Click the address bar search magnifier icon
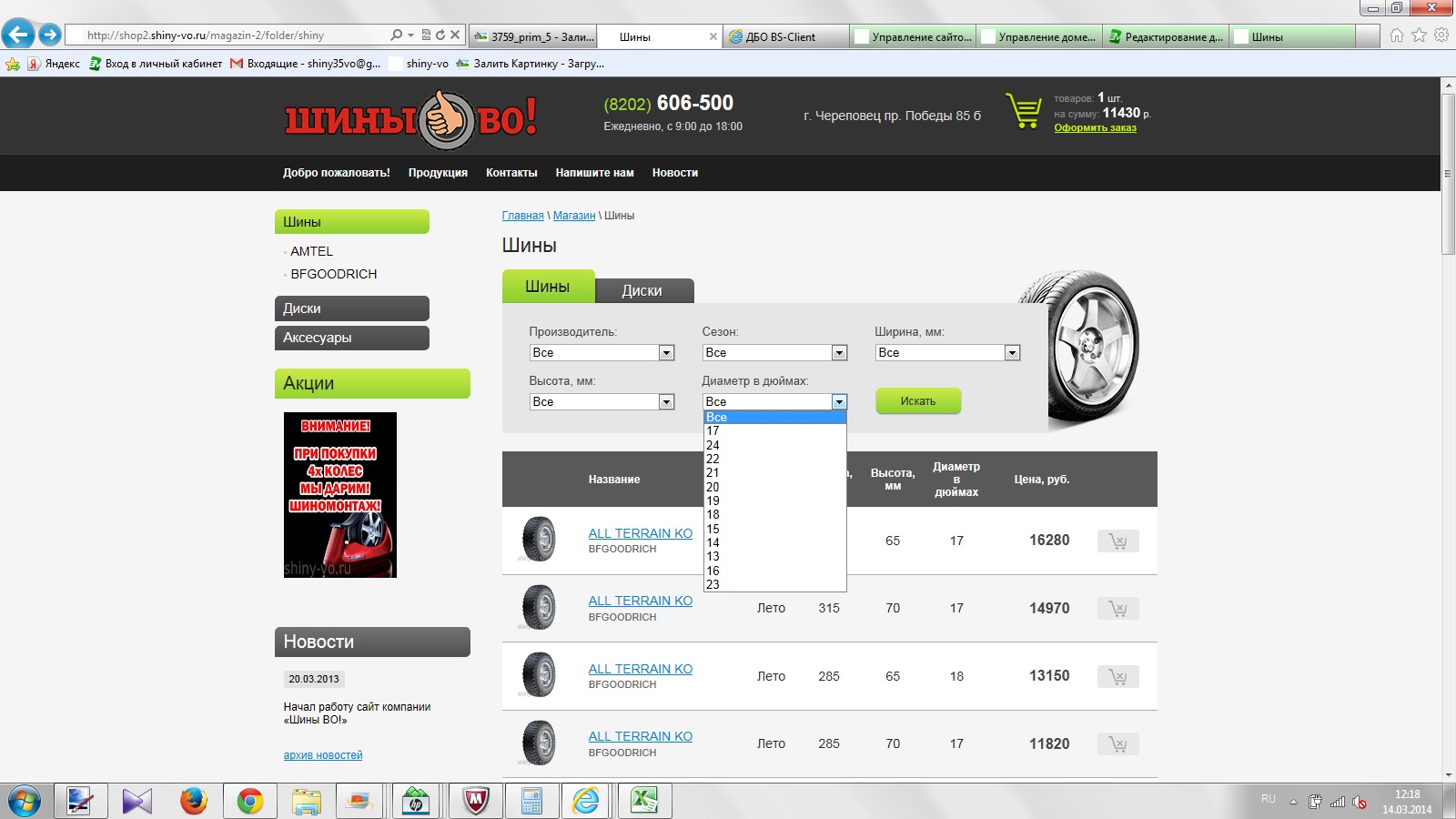Viewport: 1456px width, 819px height. [396, 35]
